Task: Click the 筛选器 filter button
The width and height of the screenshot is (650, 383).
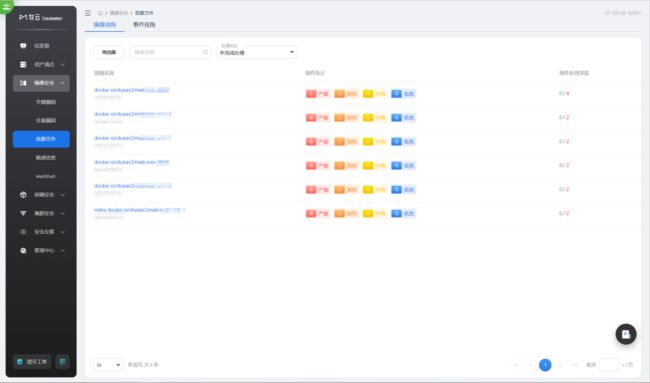Action: [x=109, y=52]
